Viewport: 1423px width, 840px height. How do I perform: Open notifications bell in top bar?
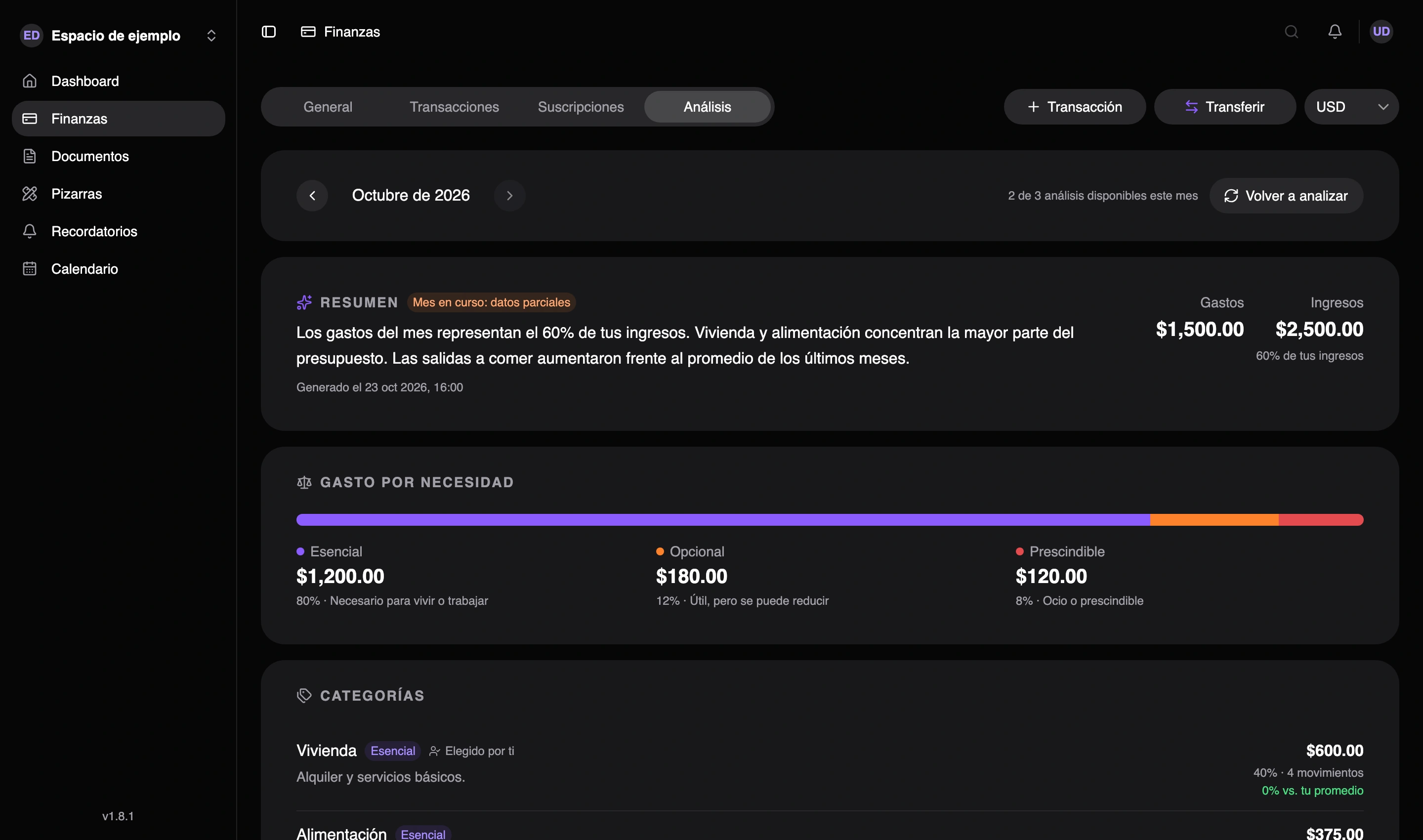(x=1335, y=32)
